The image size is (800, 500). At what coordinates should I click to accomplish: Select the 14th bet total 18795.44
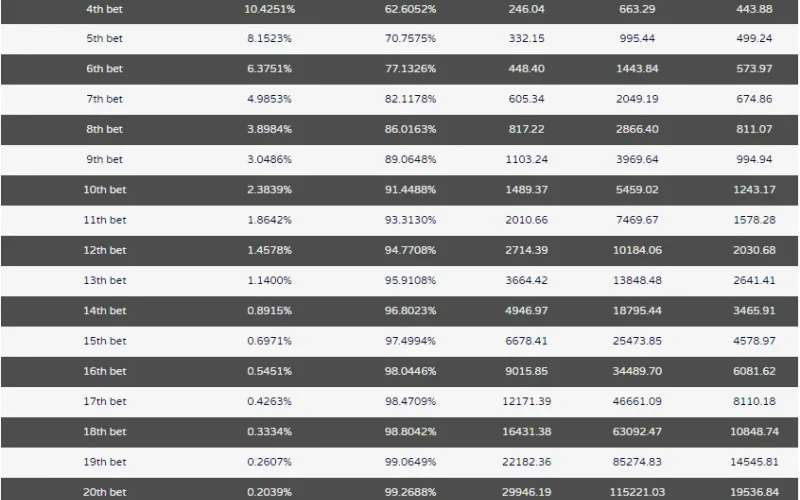click(x=637, y=310)
